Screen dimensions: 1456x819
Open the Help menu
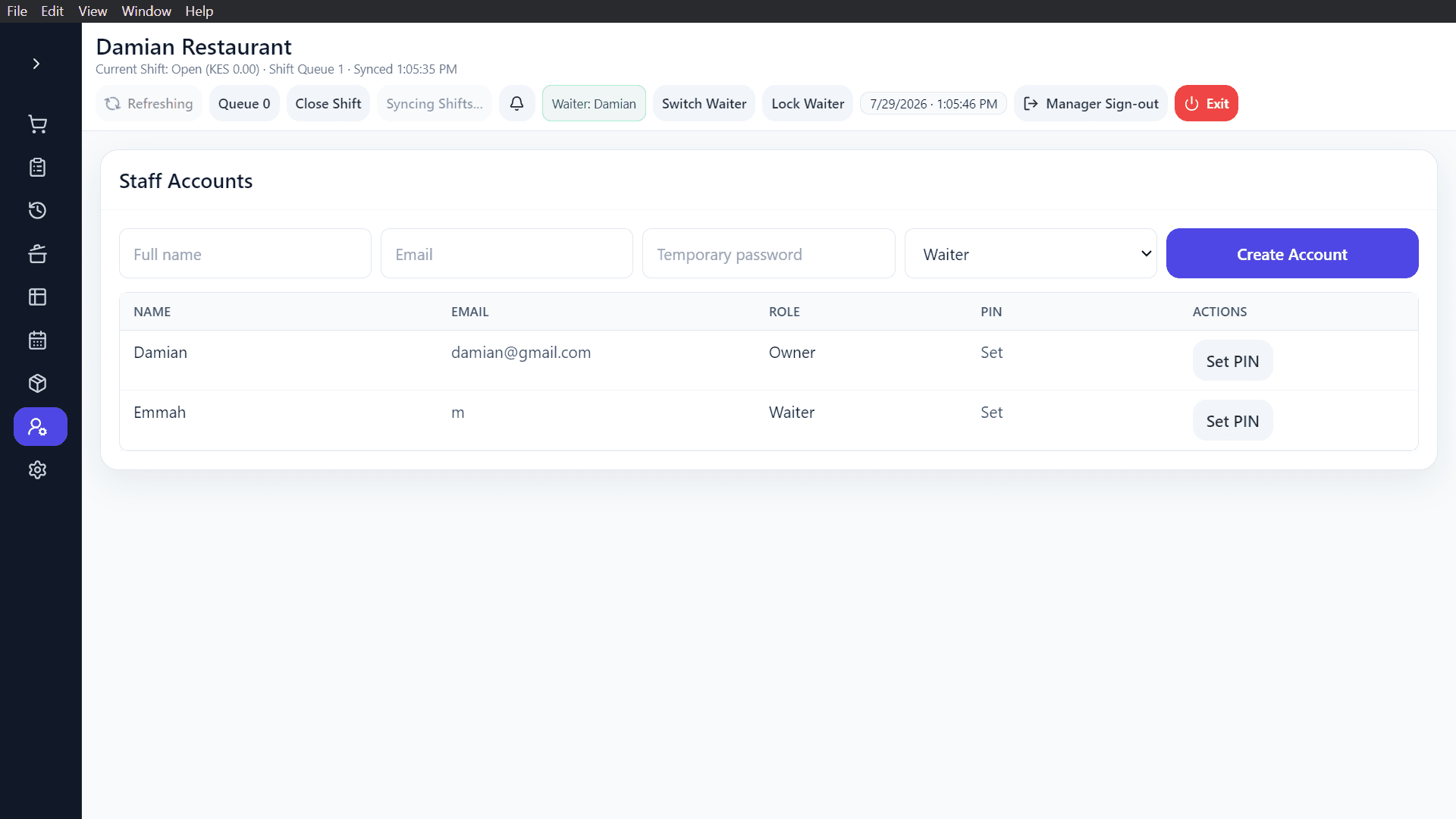point(199,11)
